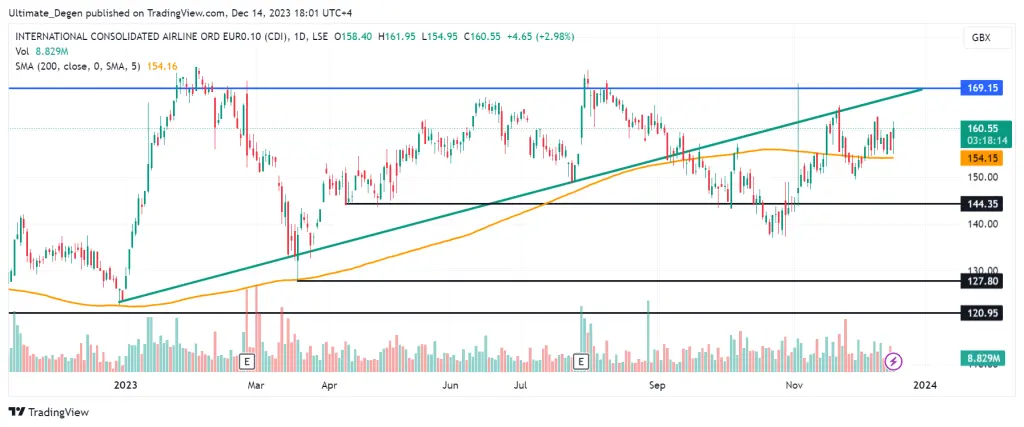Click the C160.55 close value in the legend

pyautogui.click(x=482, y=37)
